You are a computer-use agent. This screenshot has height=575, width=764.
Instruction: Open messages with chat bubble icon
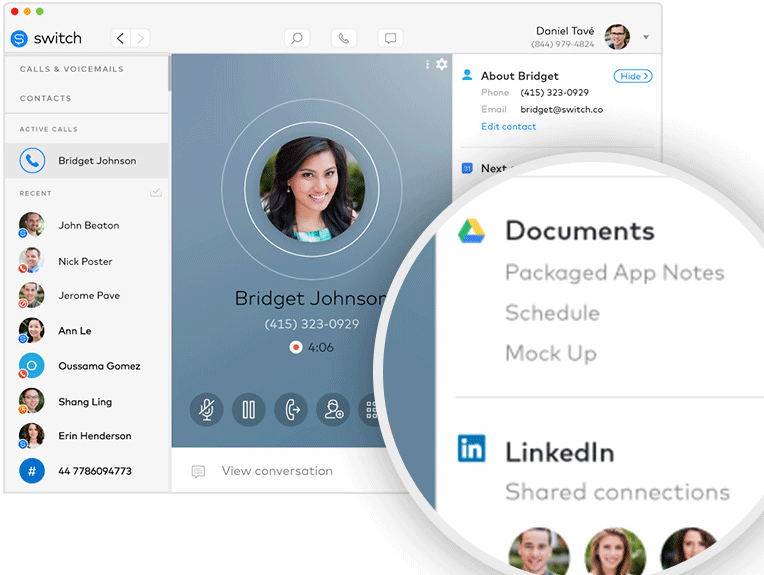(x=390, y=38)
